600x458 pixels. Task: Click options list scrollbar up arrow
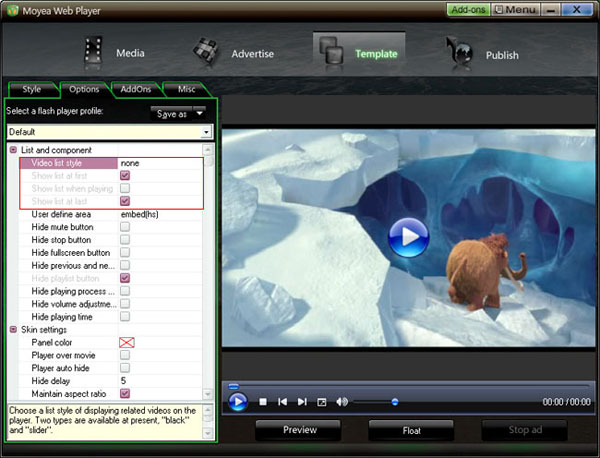(x=208, y=150)
